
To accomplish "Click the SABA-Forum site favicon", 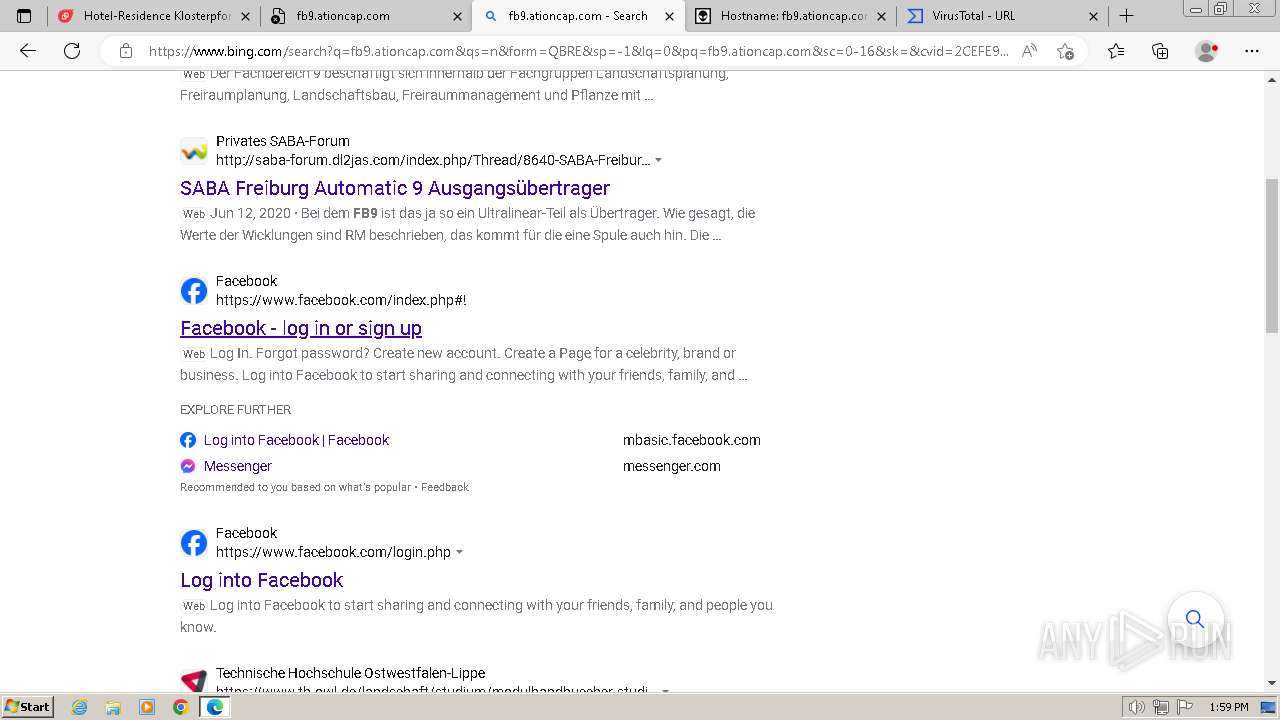I will point(194,151).
